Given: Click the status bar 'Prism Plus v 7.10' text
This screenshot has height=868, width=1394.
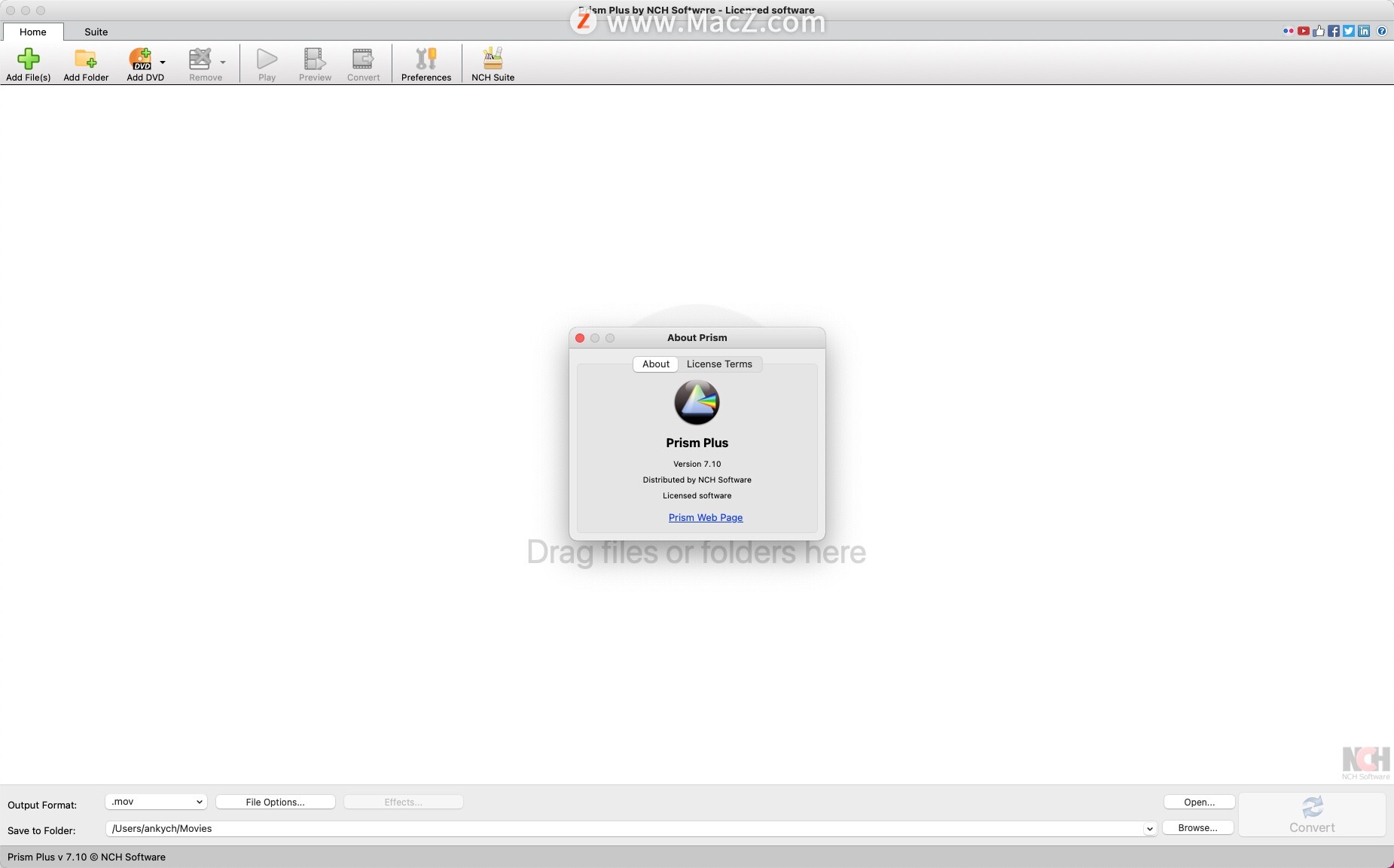Looking at the screenshot, I should click(x=87, y=857).
